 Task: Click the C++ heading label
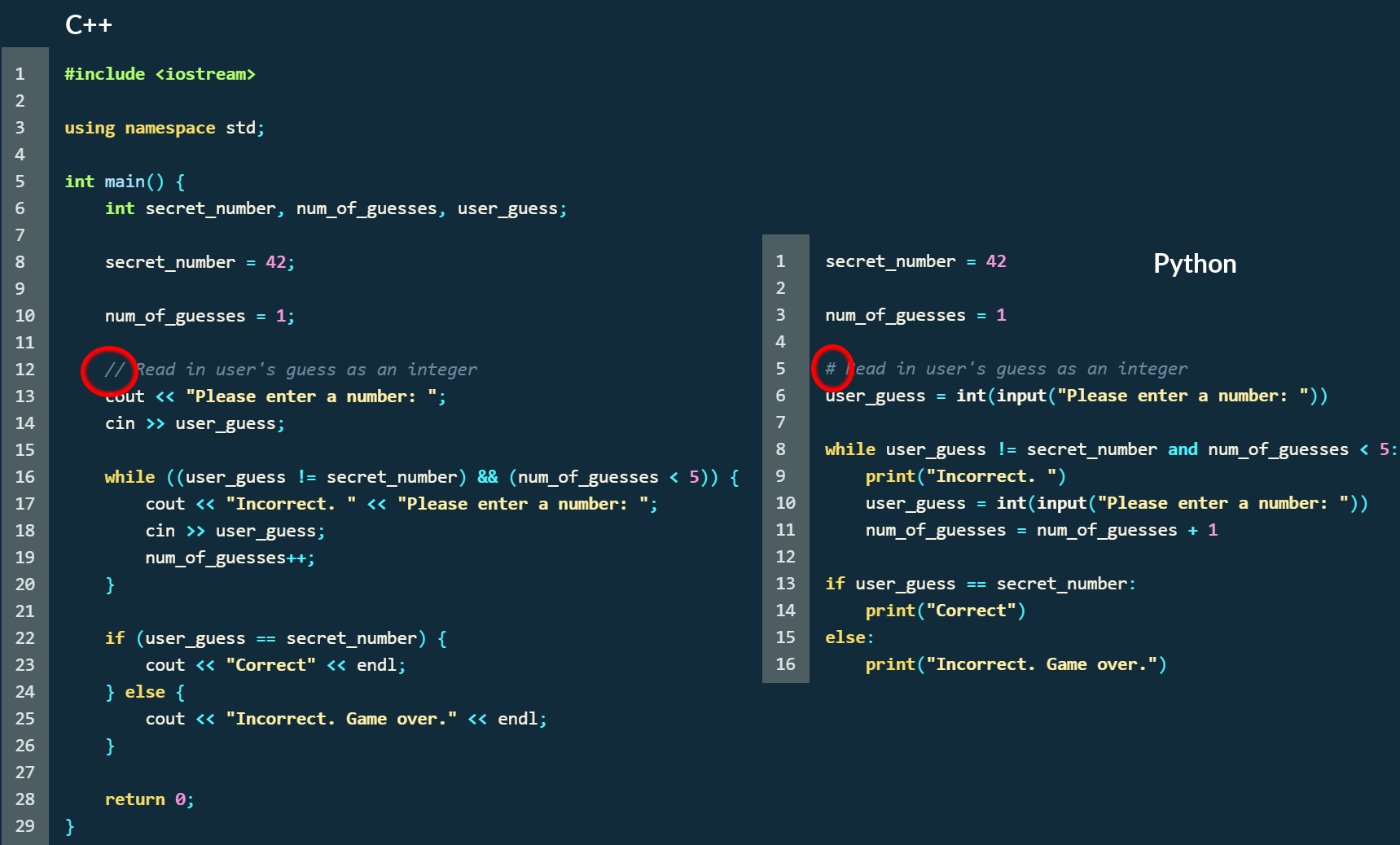[x=89, y=24]
